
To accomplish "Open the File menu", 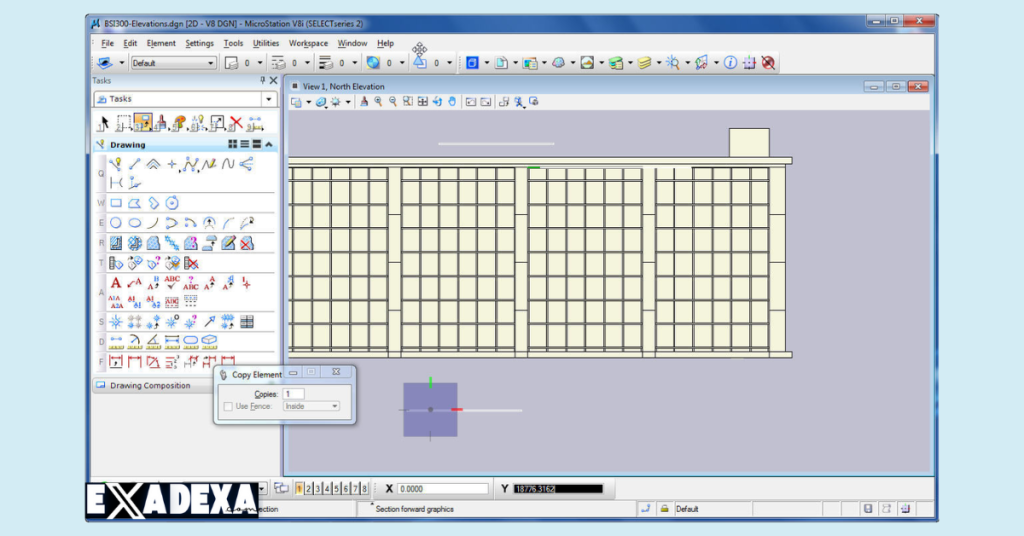I will tap(107, 43).
